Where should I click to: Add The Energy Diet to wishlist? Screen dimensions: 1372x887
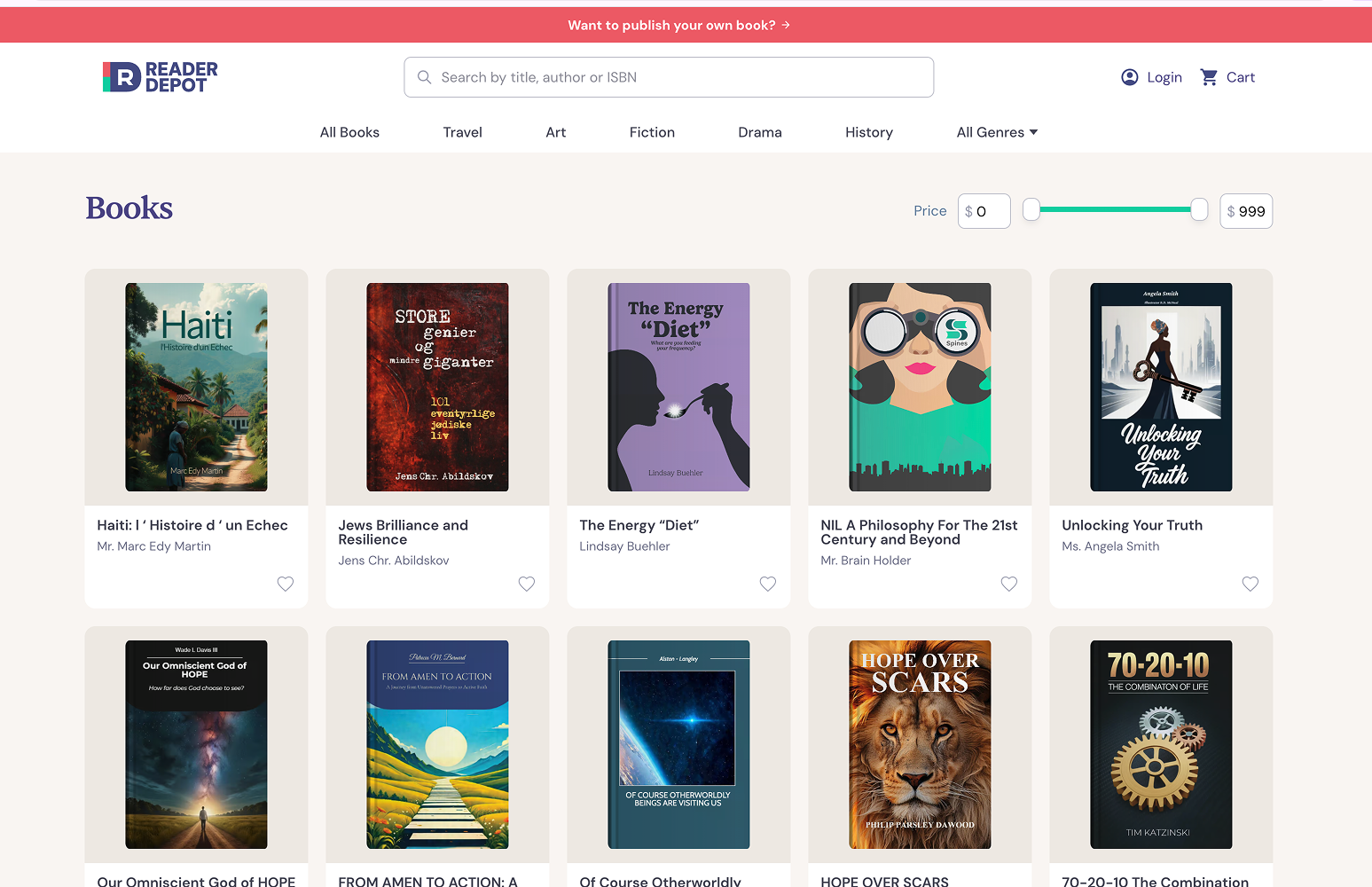click(768, 584)
